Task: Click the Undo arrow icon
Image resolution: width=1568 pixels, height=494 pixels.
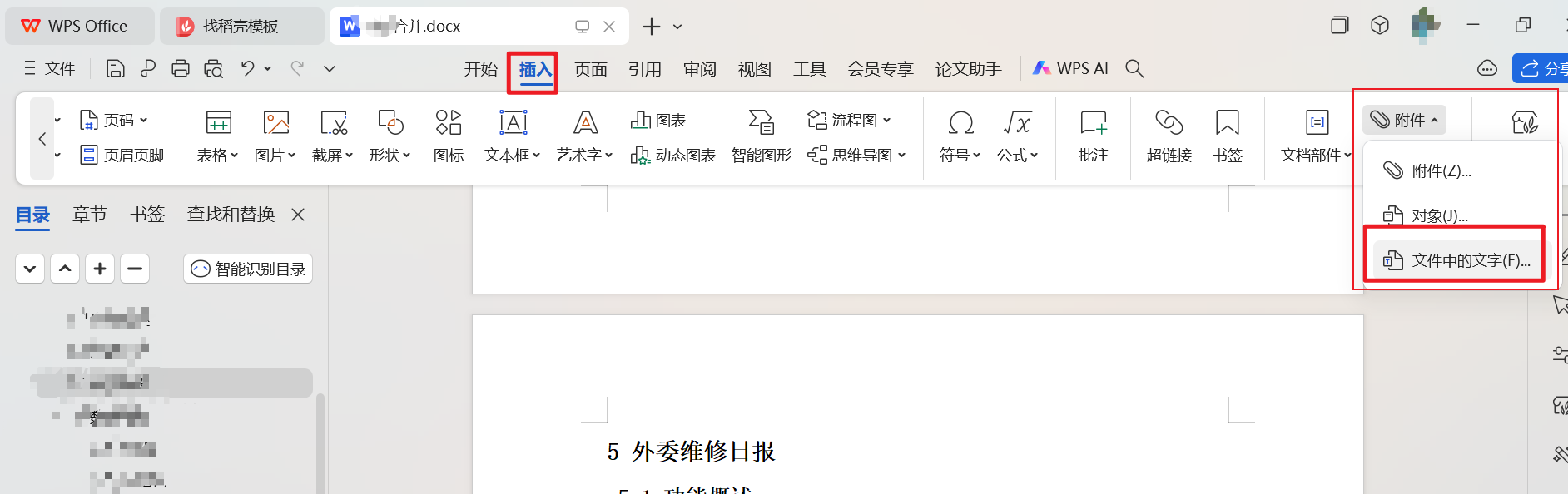Action: (x=248, y=68)
